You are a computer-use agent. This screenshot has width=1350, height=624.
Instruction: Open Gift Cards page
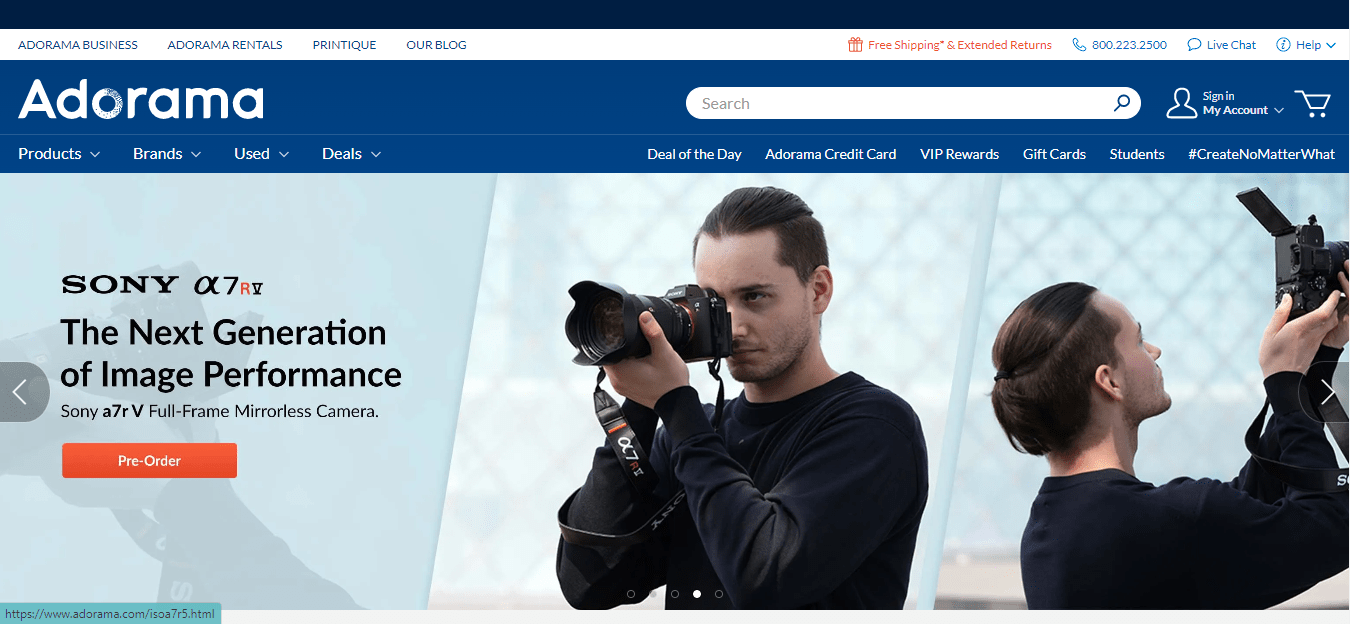[1054, 154]
